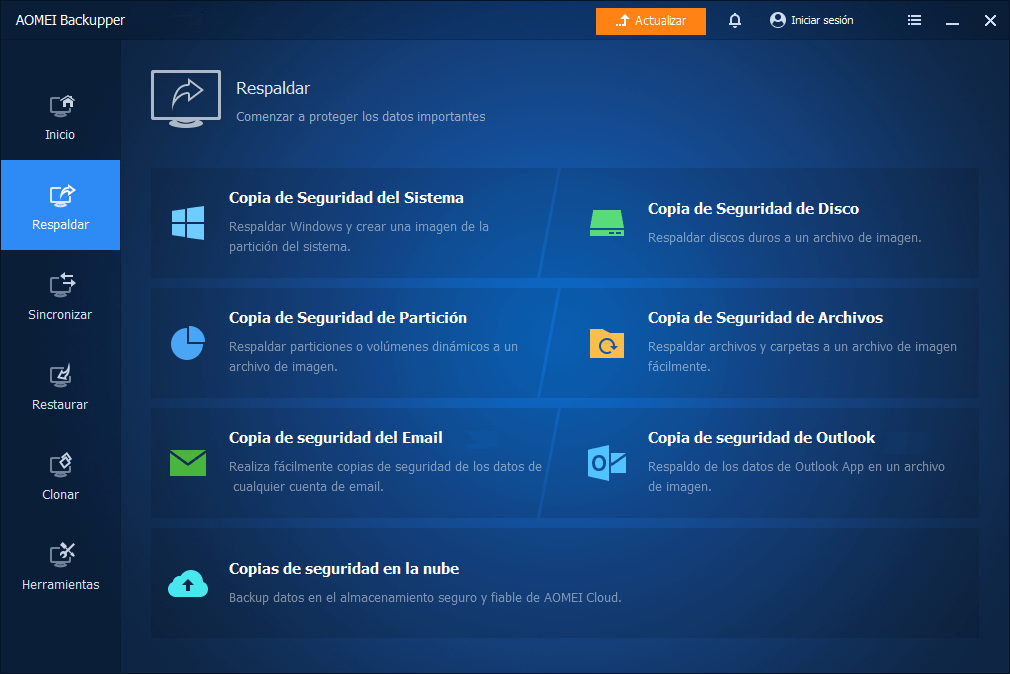Go to Inicio label in sidebar

[60, 135]
